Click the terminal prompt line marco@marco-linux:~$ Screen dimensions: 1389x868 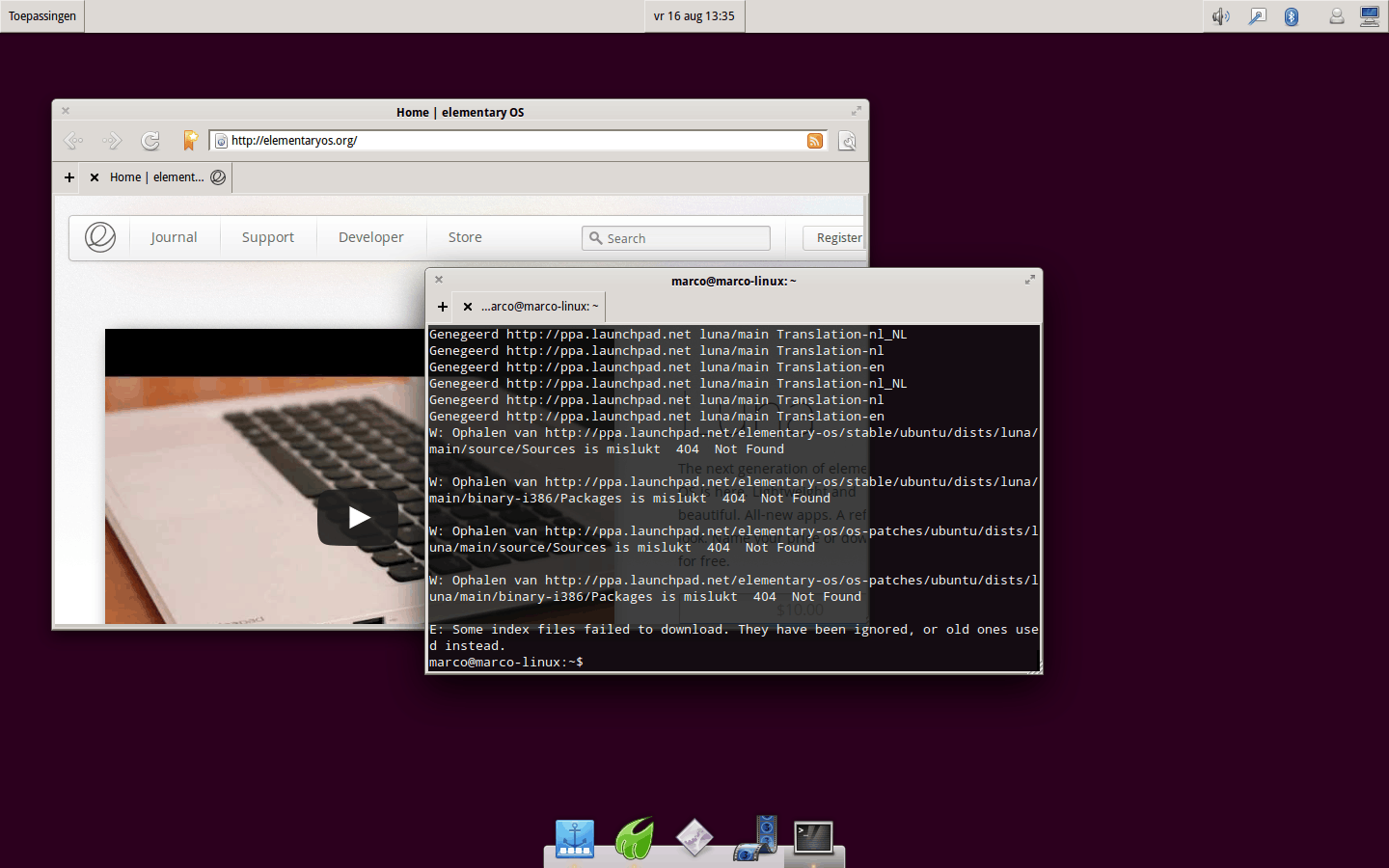point(506,663)
